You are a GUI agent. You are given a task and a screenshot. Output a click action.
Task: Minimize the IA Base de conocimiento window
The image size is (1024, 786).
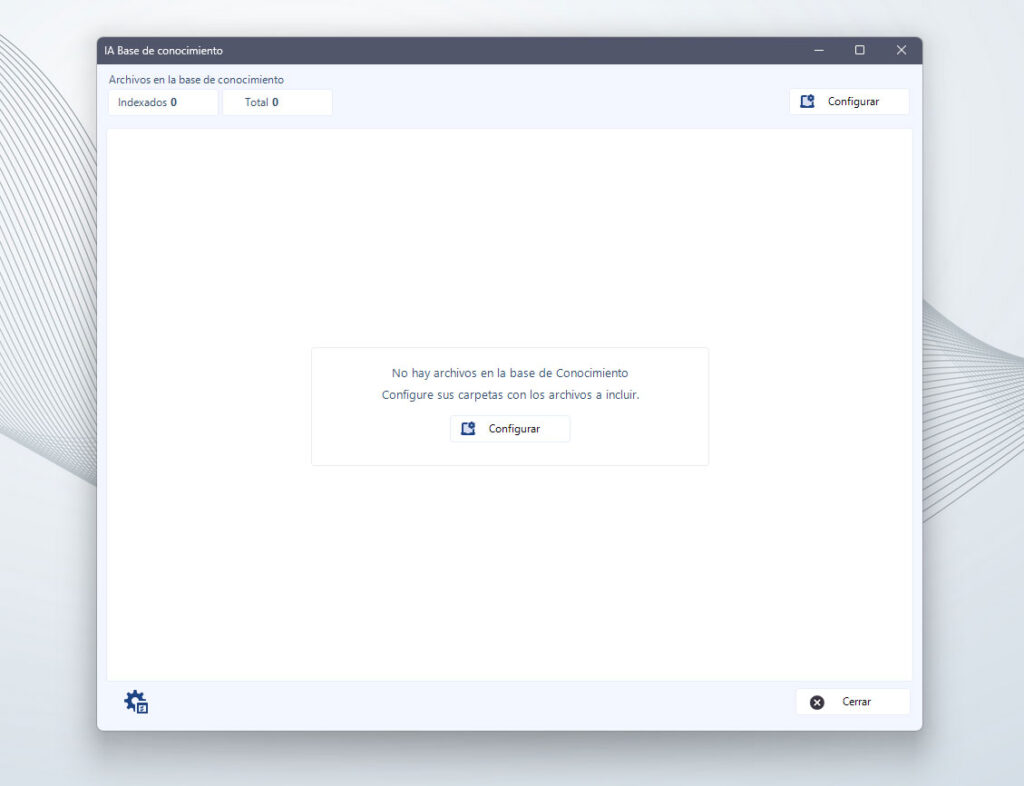(x=818, y=50)
